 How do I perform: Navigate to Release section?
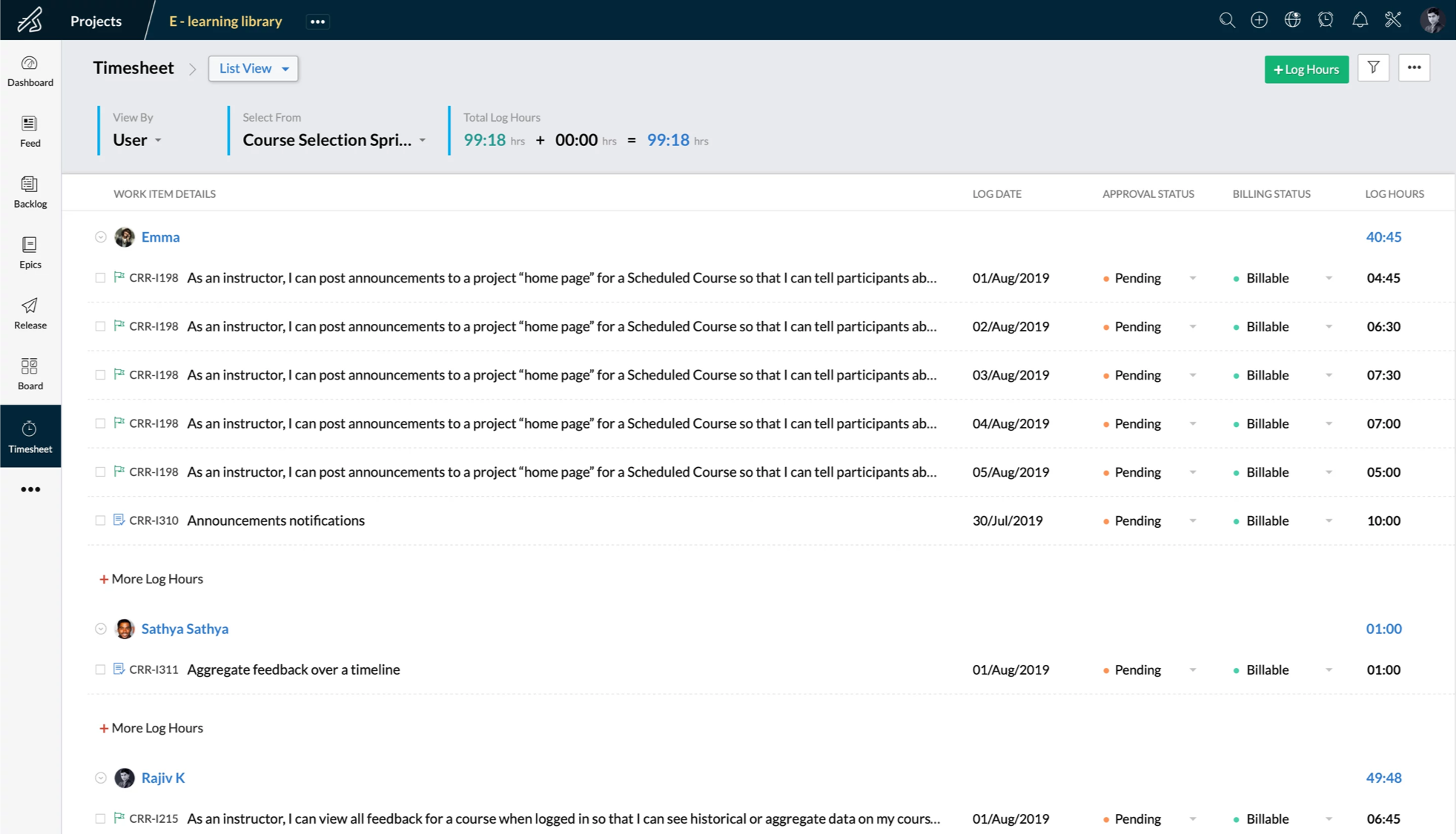click(30, 313)
